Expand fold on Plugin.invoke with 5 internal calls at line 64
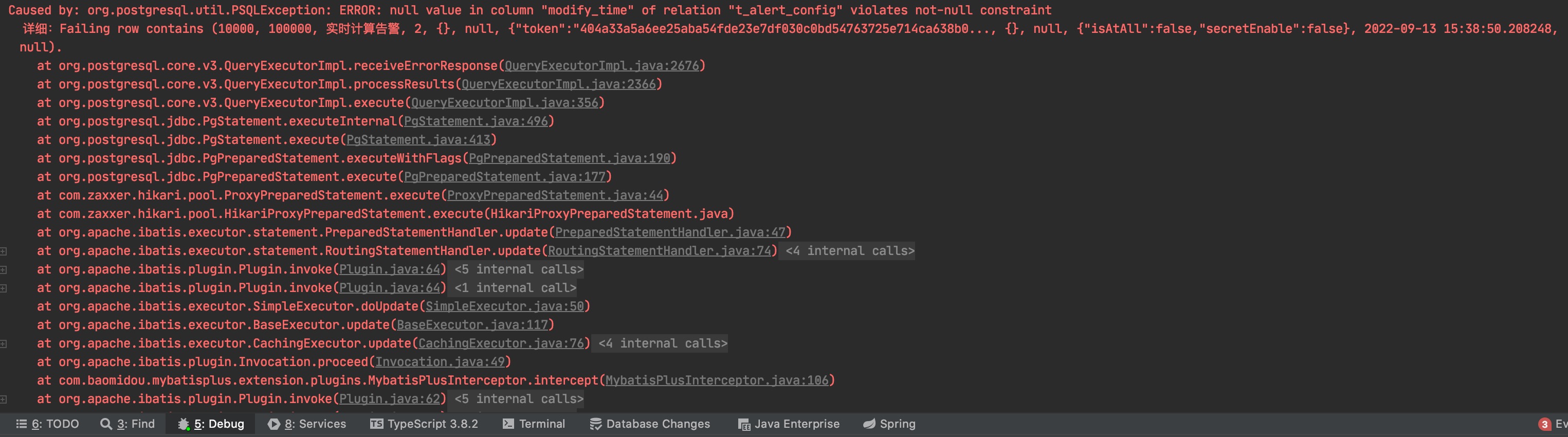Viewport: 1568px width, 437px height. click(4, 269)
